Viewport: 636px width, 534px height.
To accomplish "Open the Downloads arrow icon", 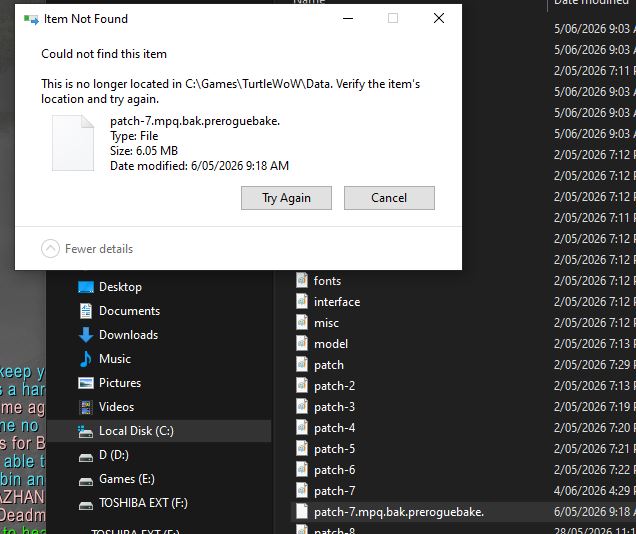I will tap(86, 335).
